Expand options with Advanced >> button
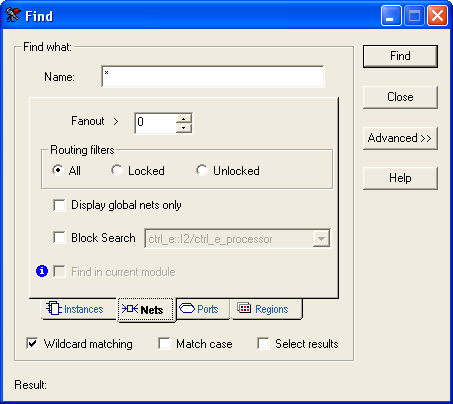The image size is (453, 404). pyautogui.click(x=400, y=138)
